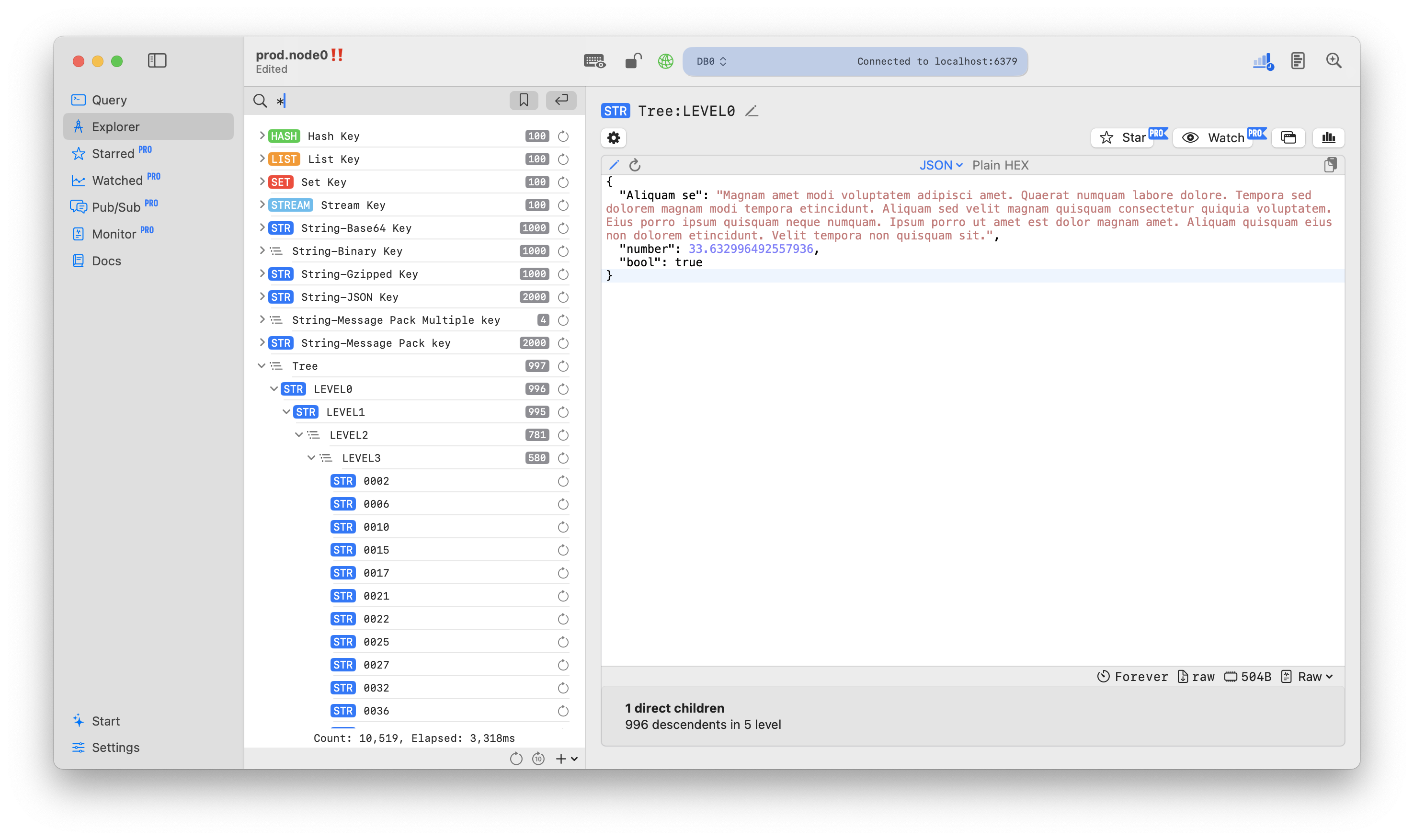Open Settings in the sidebar
Viewport: 1414px width, 840px height.
tap(115, 747)
